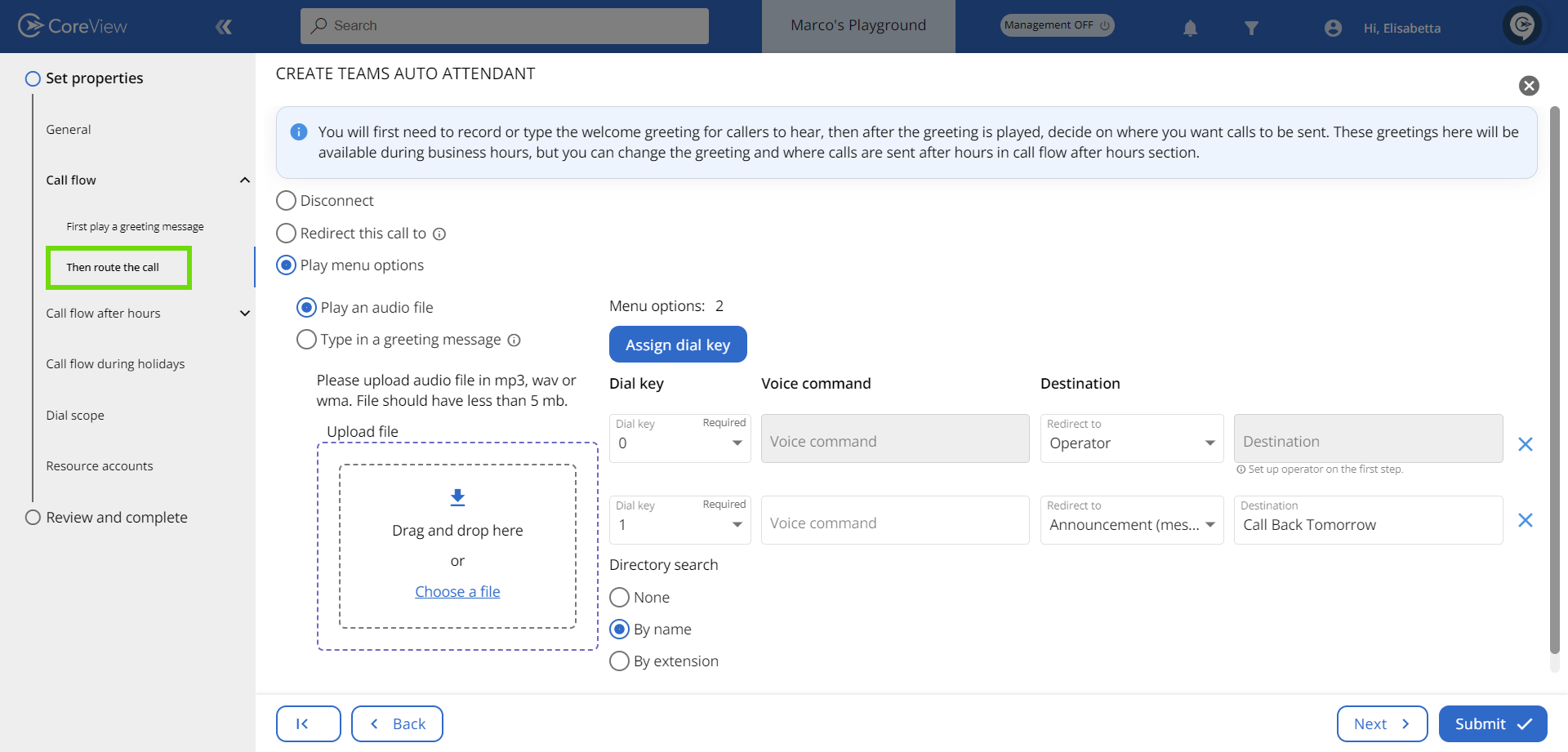The image size is (1568, 752).
Task: Click info icon beside Redirect this call to
Action: pos(439,234)
